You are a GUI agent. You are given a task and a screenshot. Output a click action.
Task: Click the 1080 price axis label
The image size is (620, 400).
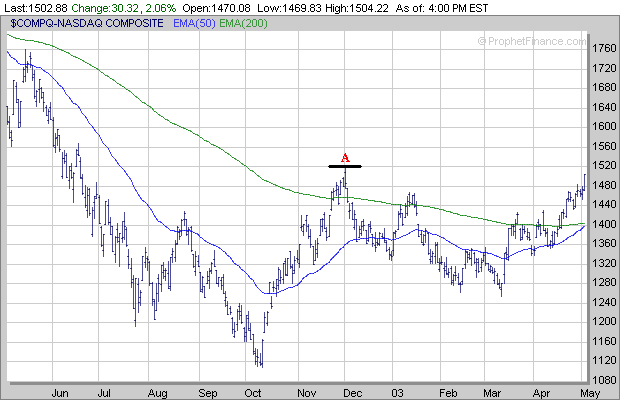tap(604, 380)
